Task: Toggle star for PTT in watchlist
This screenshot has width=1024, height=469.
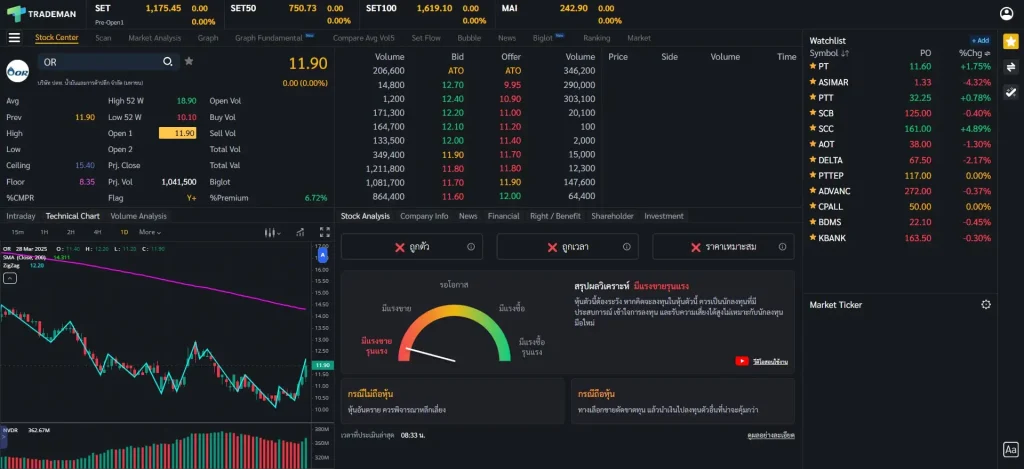Action: [813, 98]
